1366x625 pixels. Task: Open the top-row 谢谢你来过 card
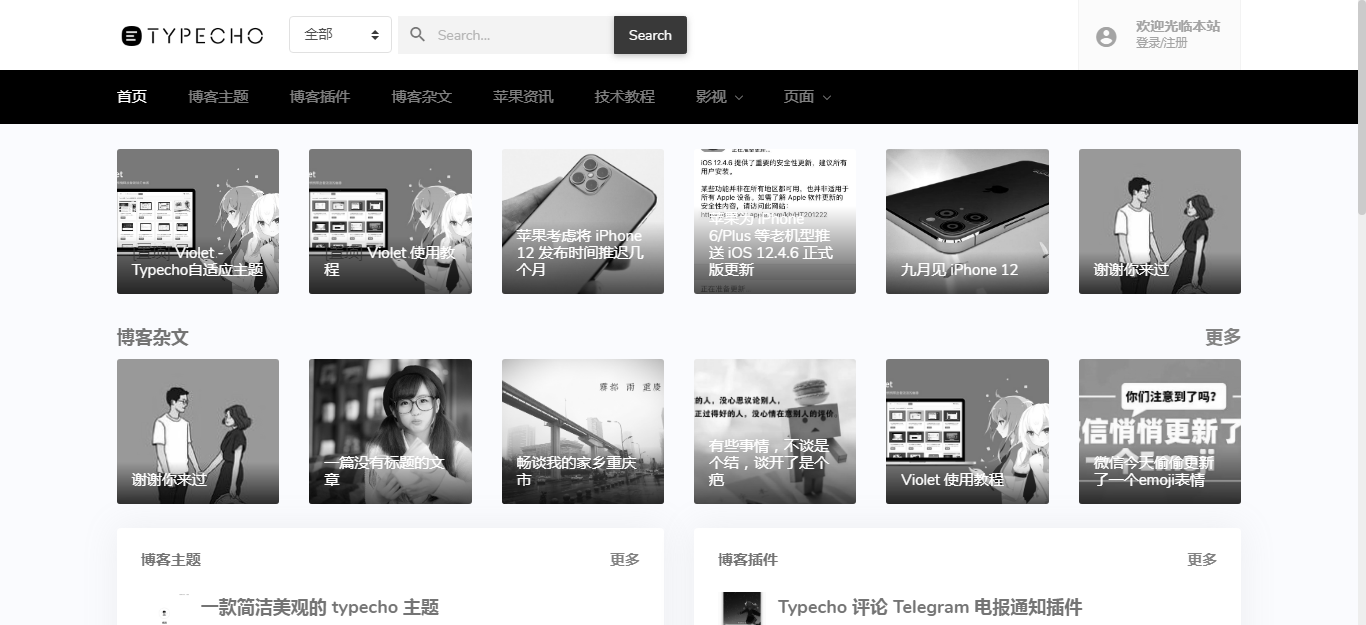point(1160,221)
